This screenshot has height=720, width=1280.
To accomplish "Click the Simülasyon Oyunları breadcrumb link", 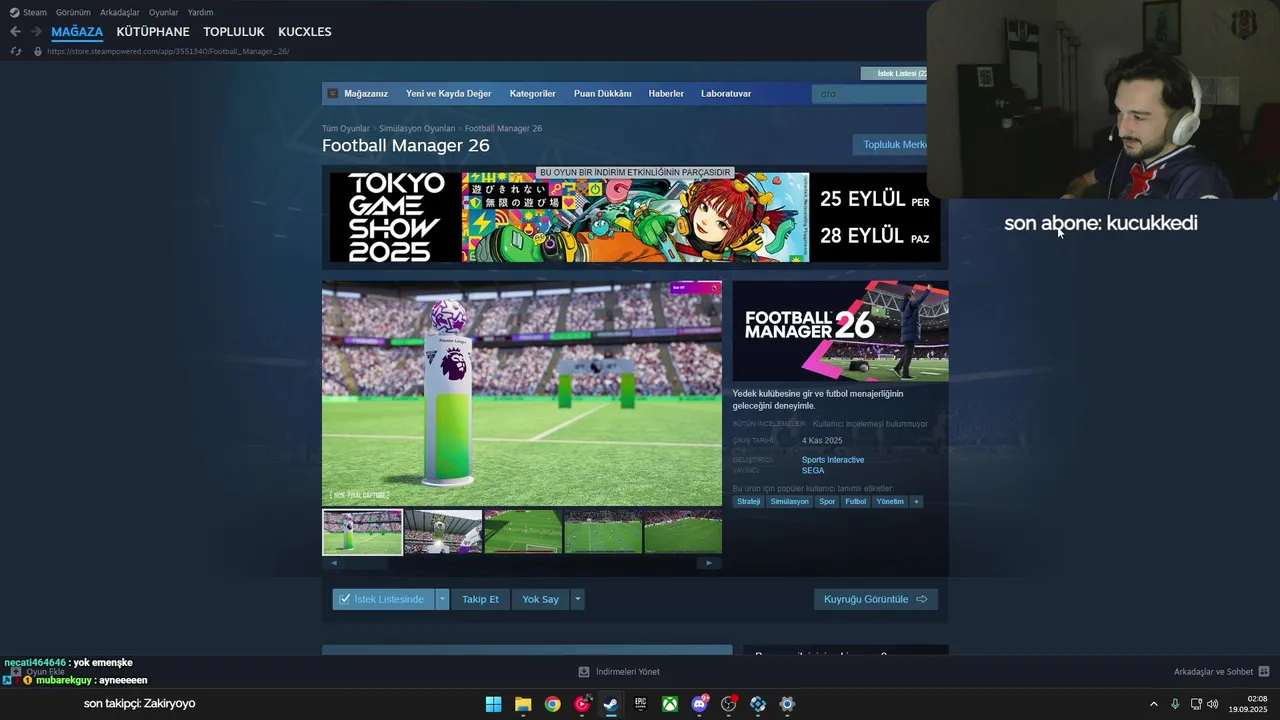I will pos(417,129).
